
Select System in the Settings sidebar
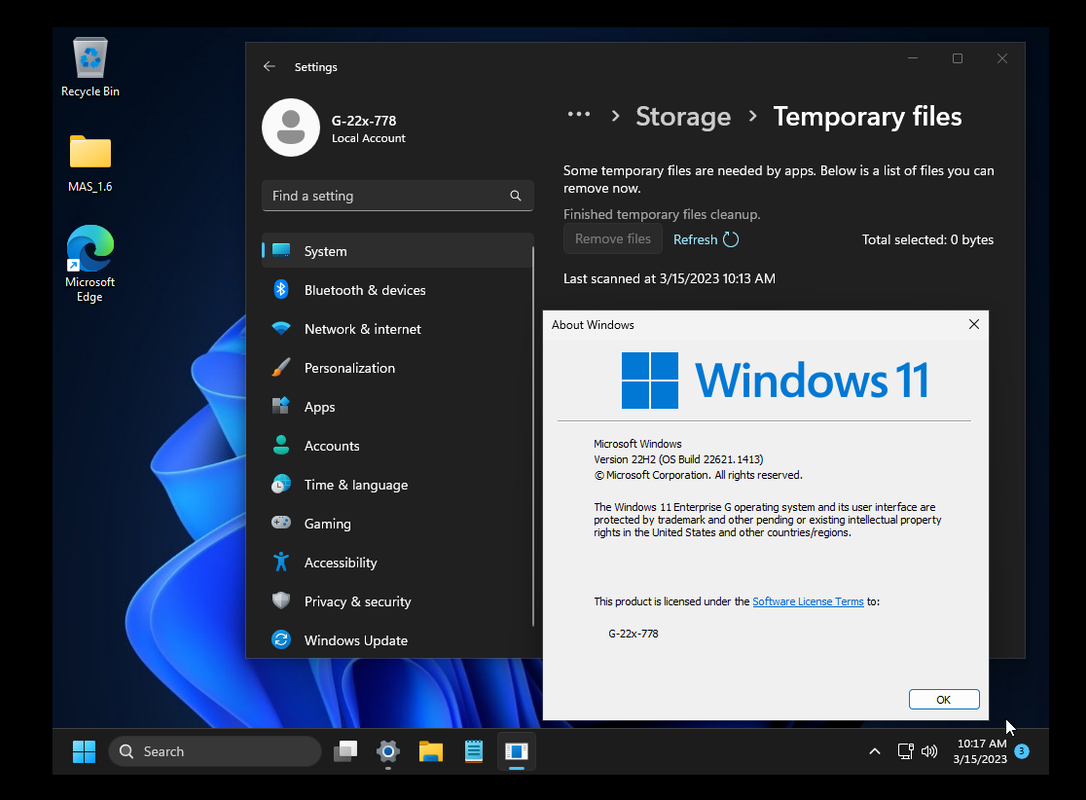(x=398, y=251)
